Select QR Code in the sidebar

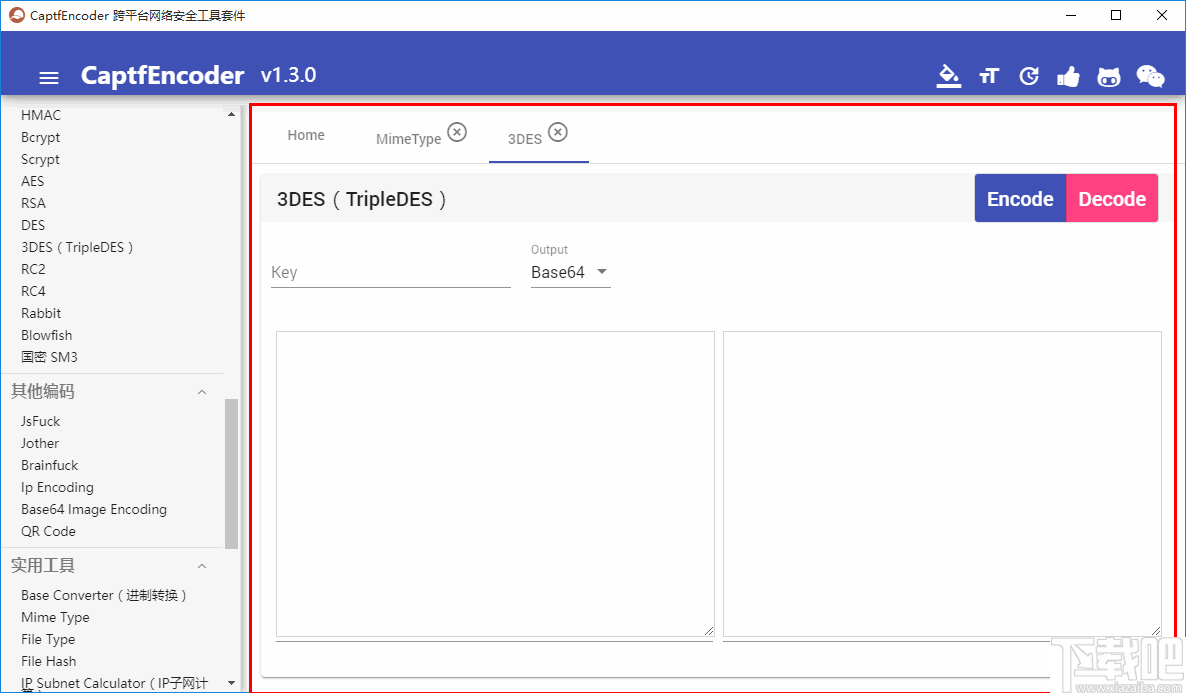(47, 531)
